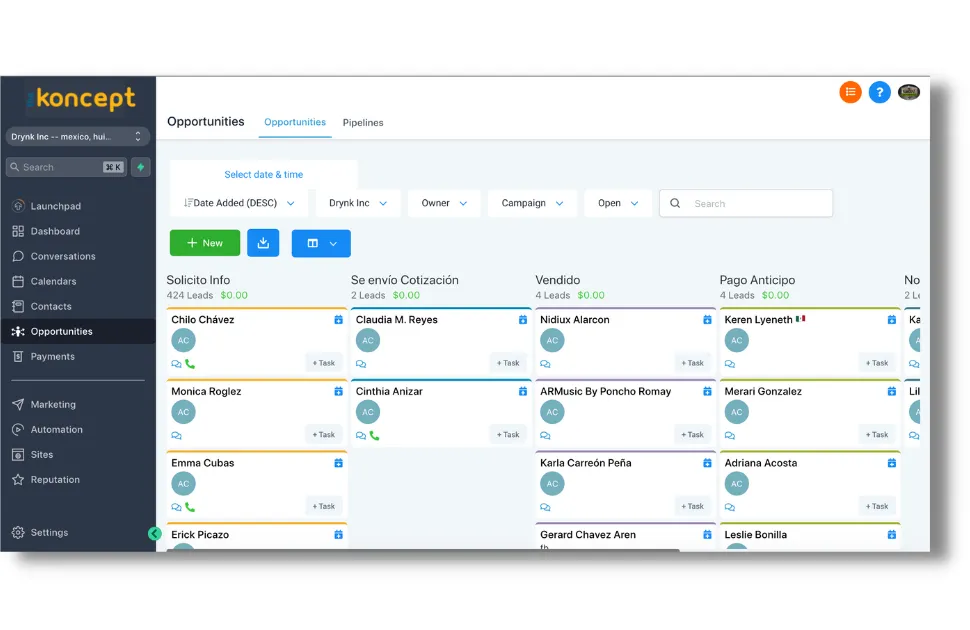Image resolution: width=970 pixels, height=630 pixels.
Task: Click conversation icon on Nidiux Alarcon card
Action: [x=545, y=364]
